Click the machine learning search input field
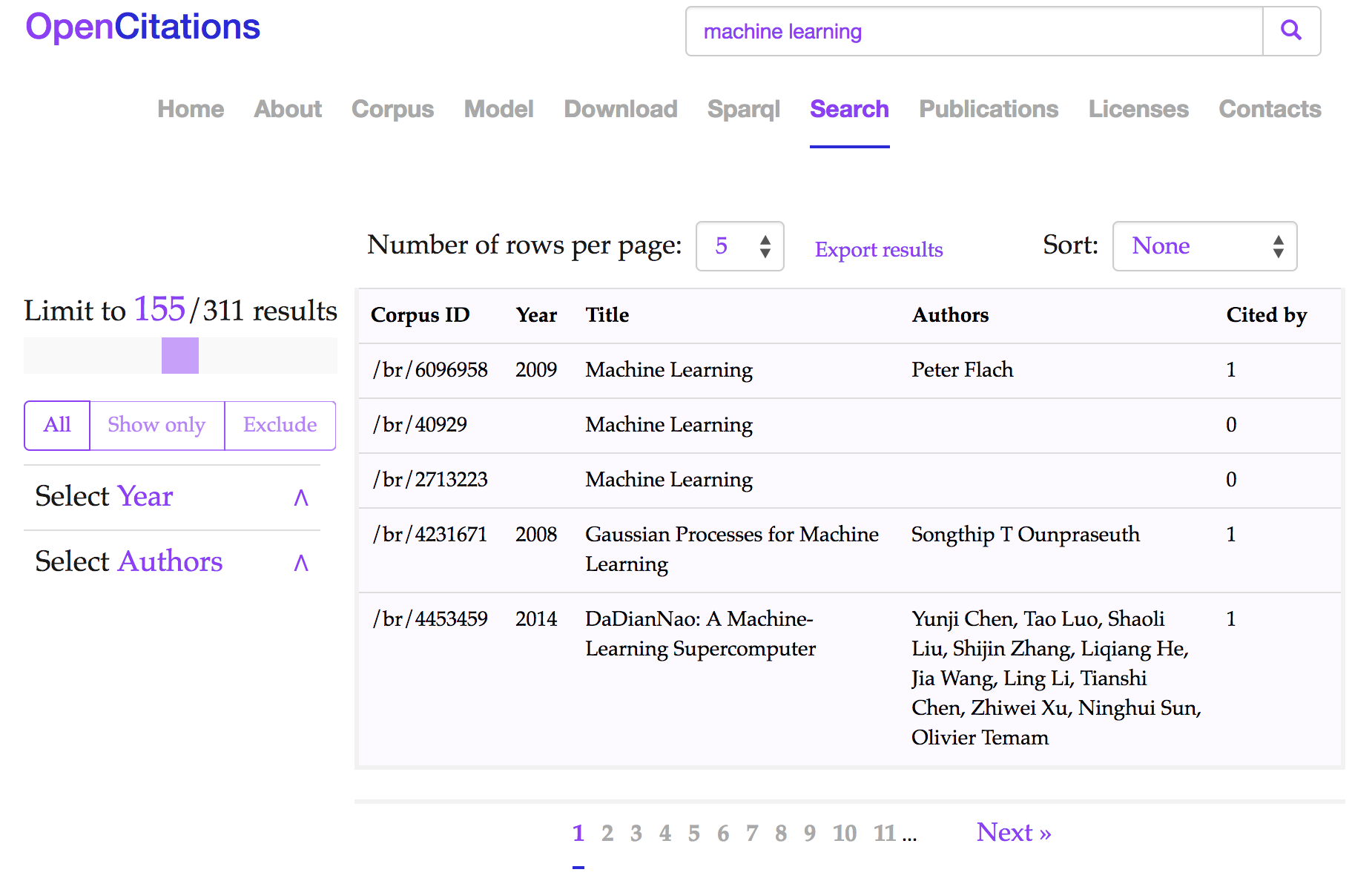Screen dimensions: 1372x878 (x=974, y=31)
